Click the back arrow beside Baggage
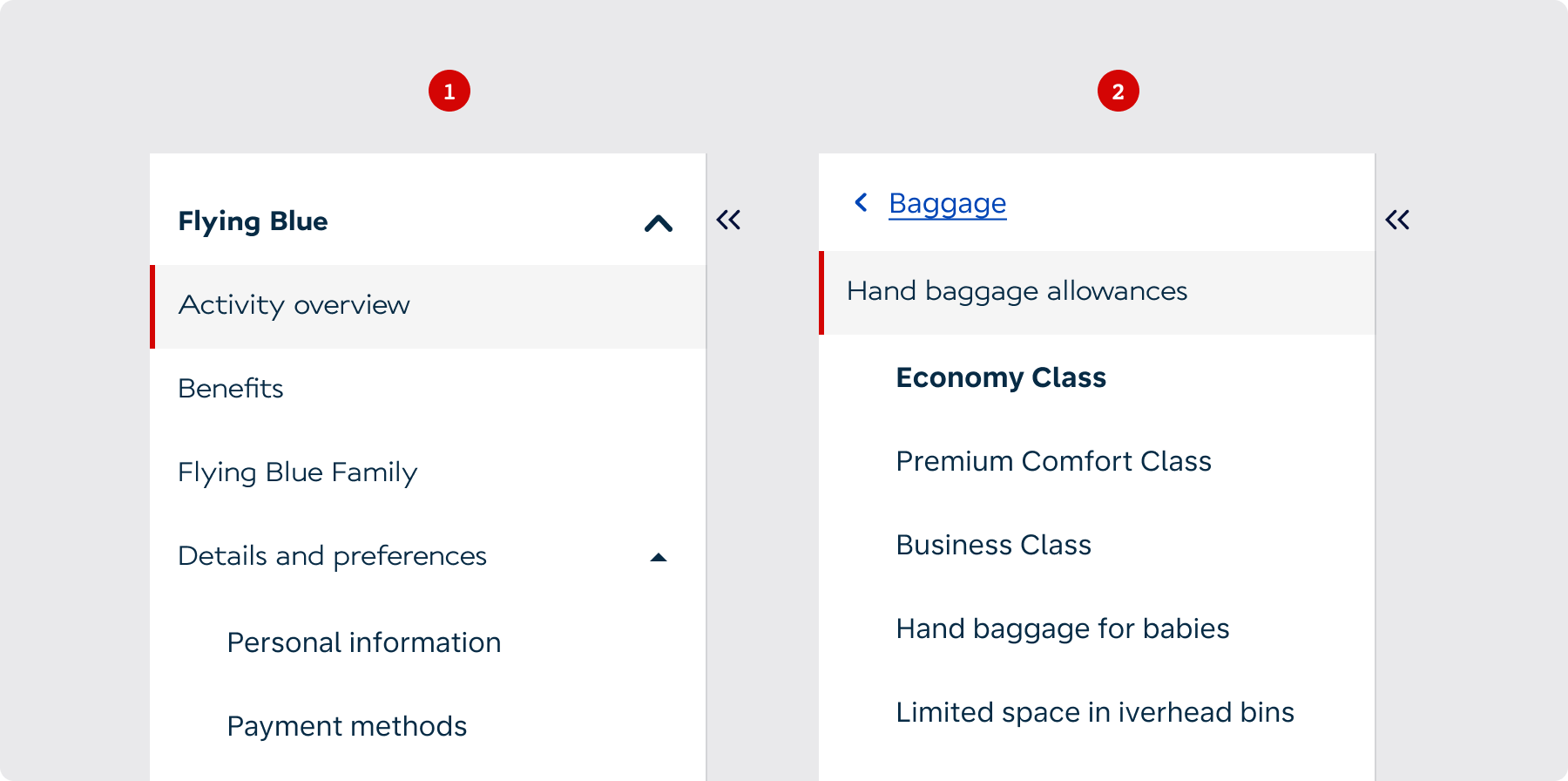The width and height of the screenshot is (1568, 781). coord(861,202)
